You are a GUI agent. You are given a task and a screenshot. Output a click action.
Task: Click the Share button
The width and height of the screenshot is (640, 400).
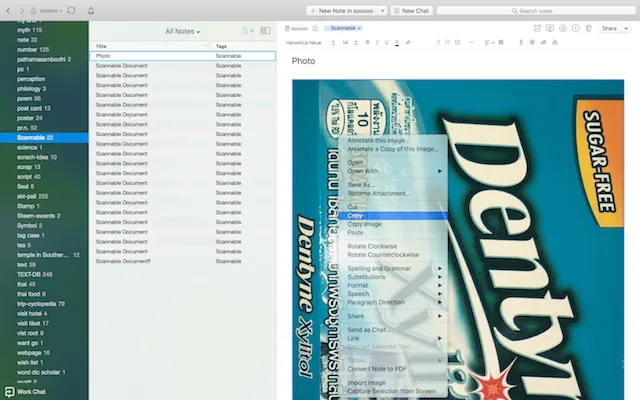click(x=609, y=28)
